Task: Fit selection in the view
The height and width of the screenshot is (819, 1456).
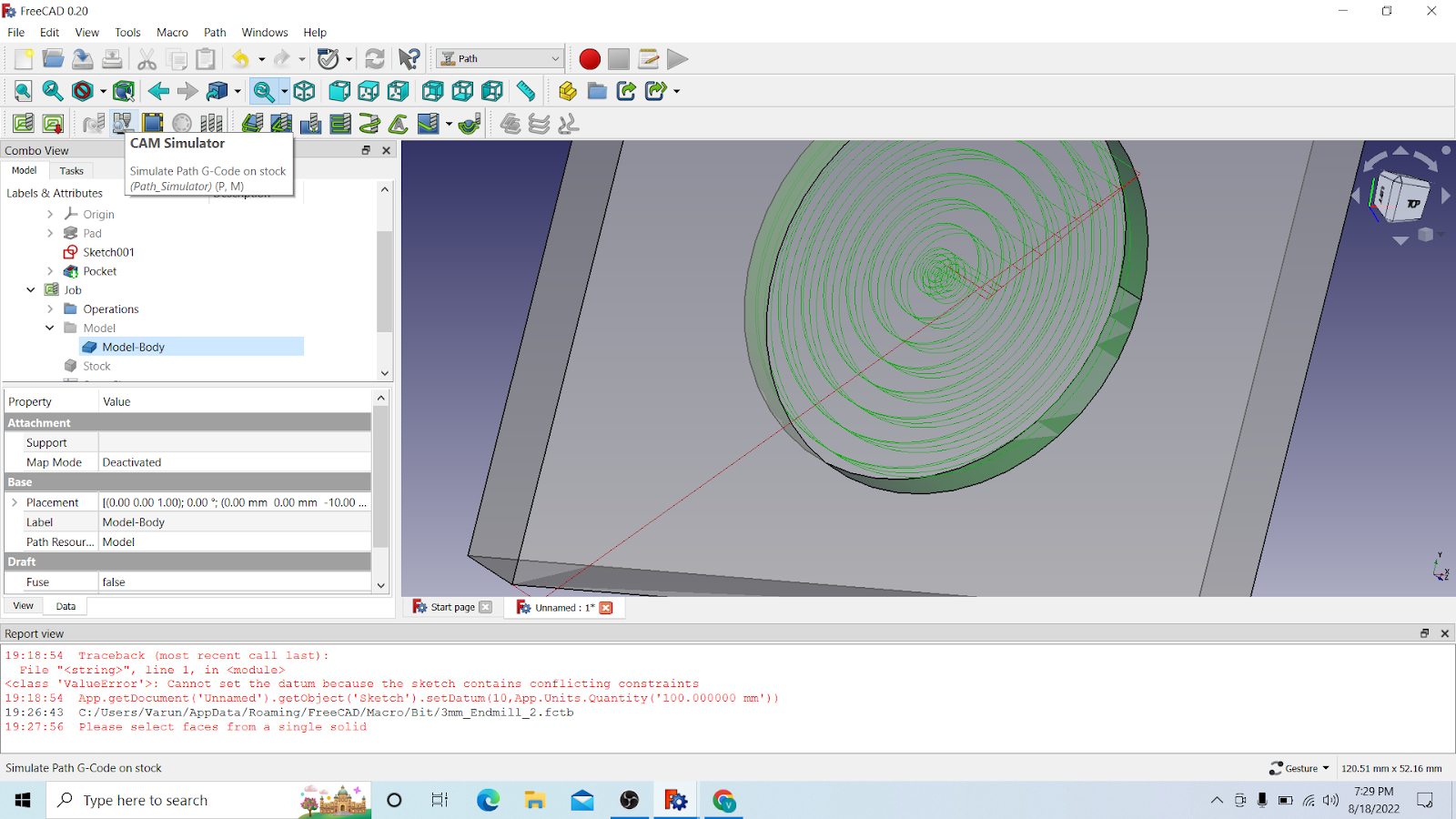Action: [53, 91]
